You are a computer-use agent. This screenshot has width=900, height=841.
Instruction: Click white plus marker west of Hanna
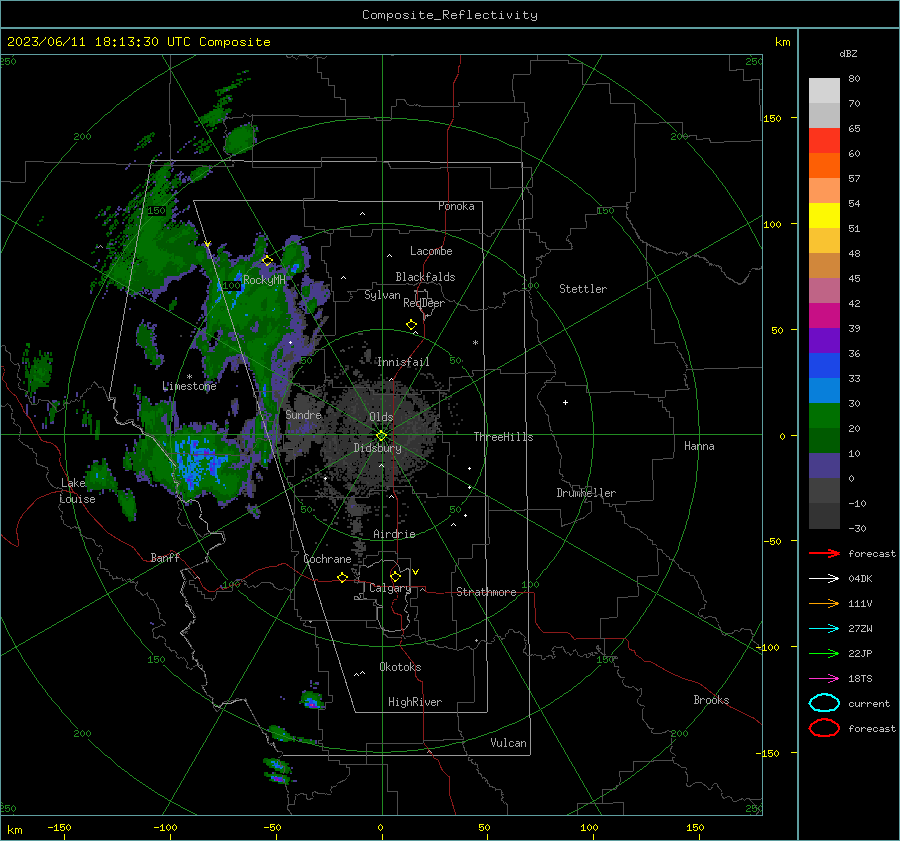pos(565,402)
